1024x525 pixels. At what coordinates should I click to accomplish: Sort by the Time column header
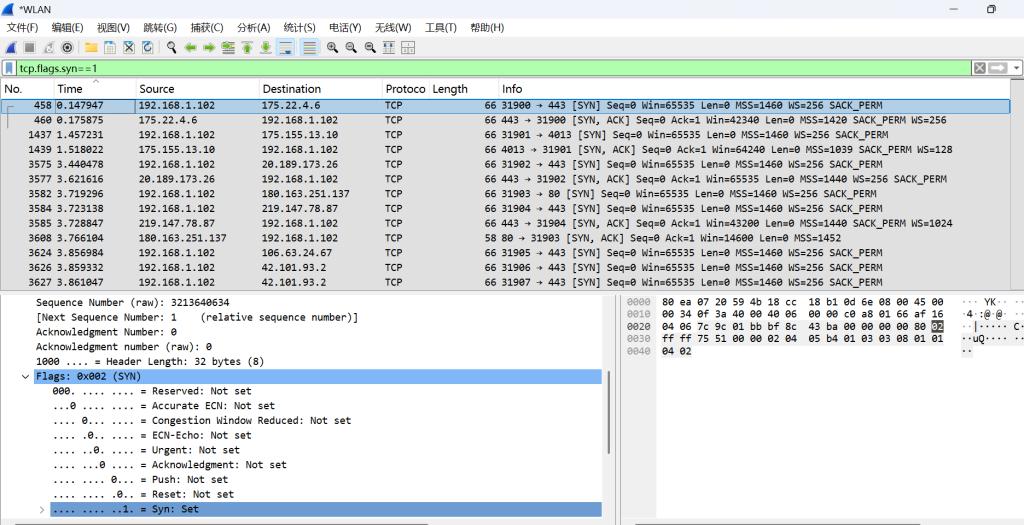click(95, 89)
